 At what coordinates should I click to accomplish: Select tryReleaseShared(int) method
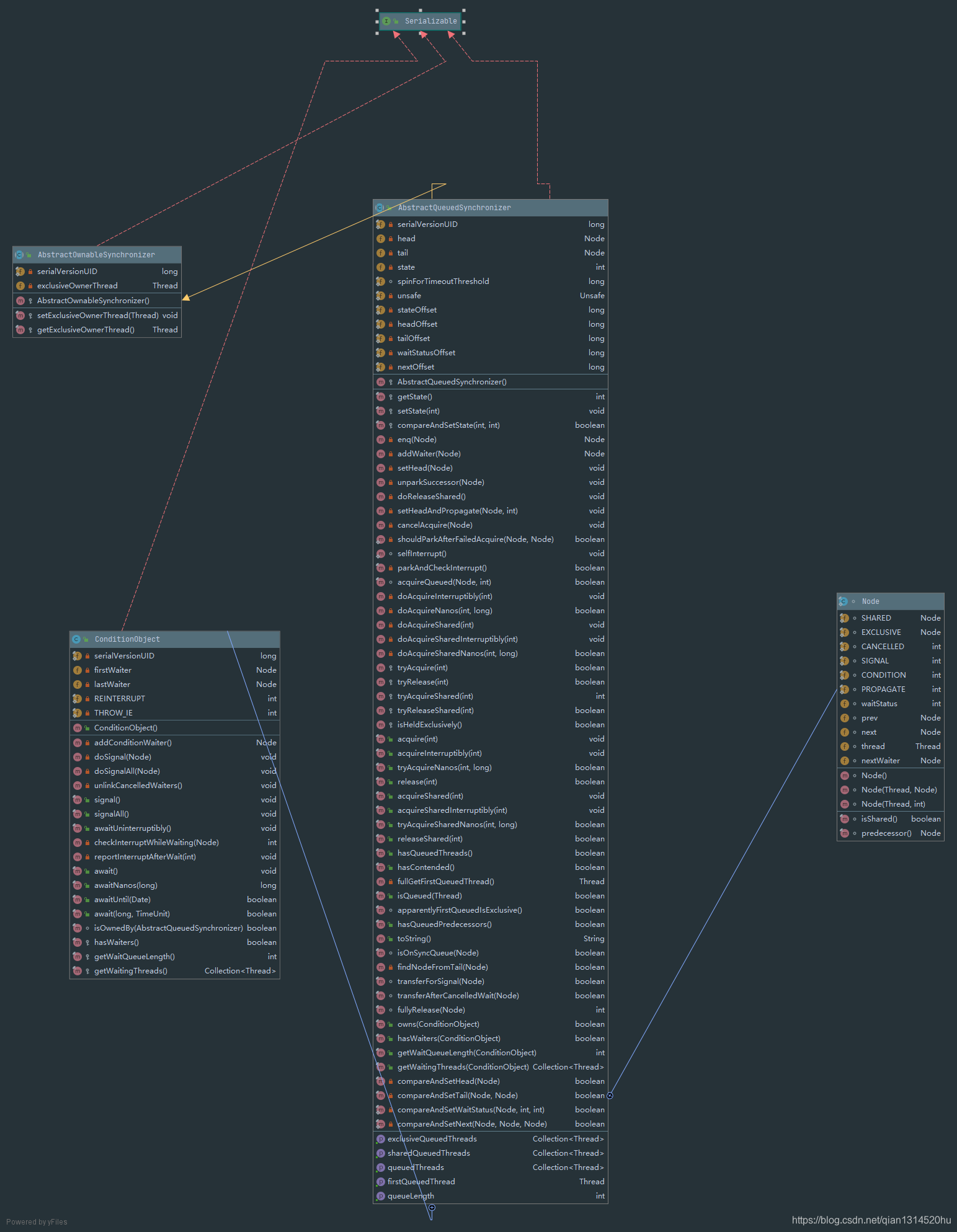tap(490, 711)
